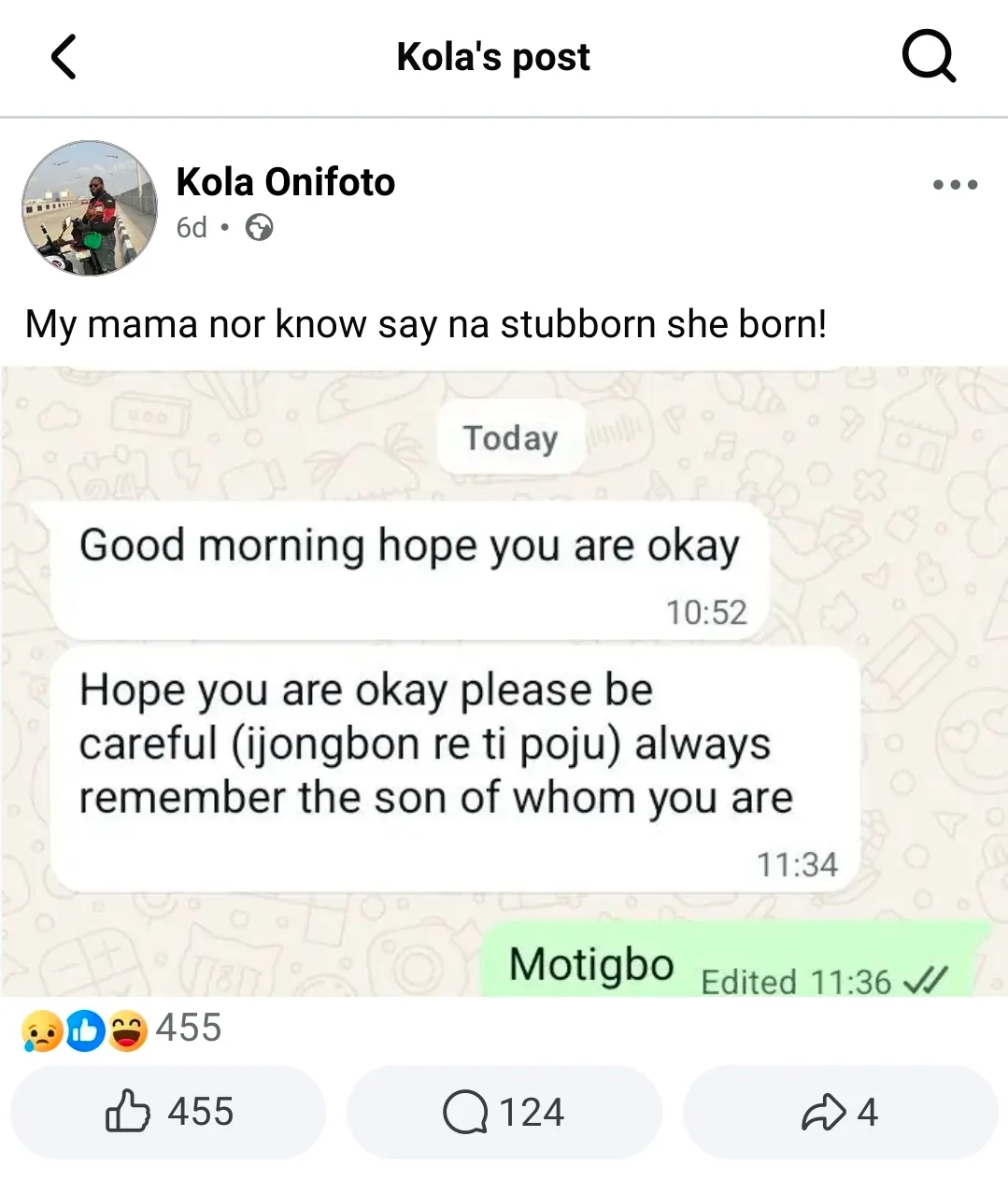View the 455 reactions count
1008x1179 pixels.
point(189,1028)
